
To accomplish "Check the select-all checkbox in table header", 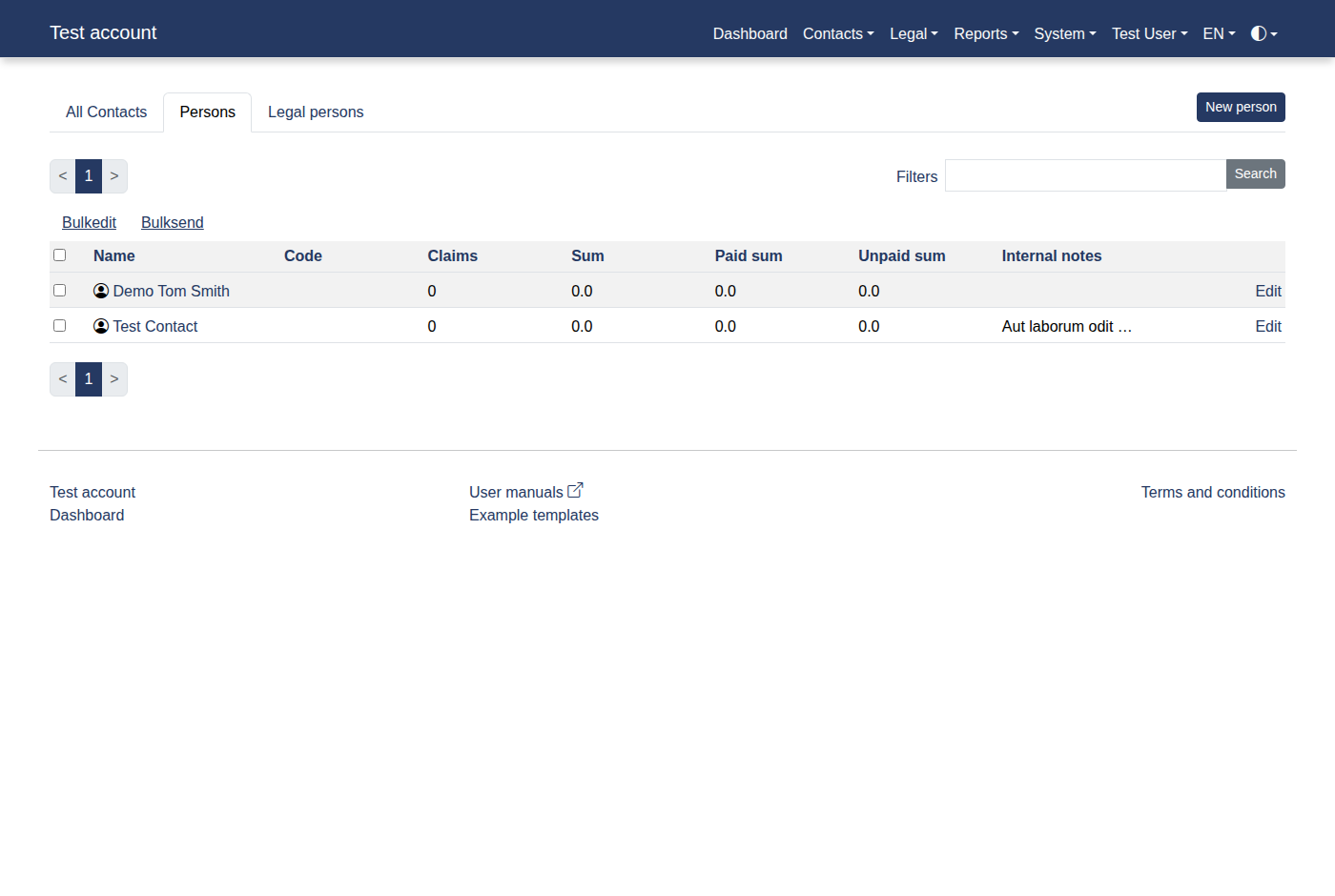I will (x=59, y=255).
